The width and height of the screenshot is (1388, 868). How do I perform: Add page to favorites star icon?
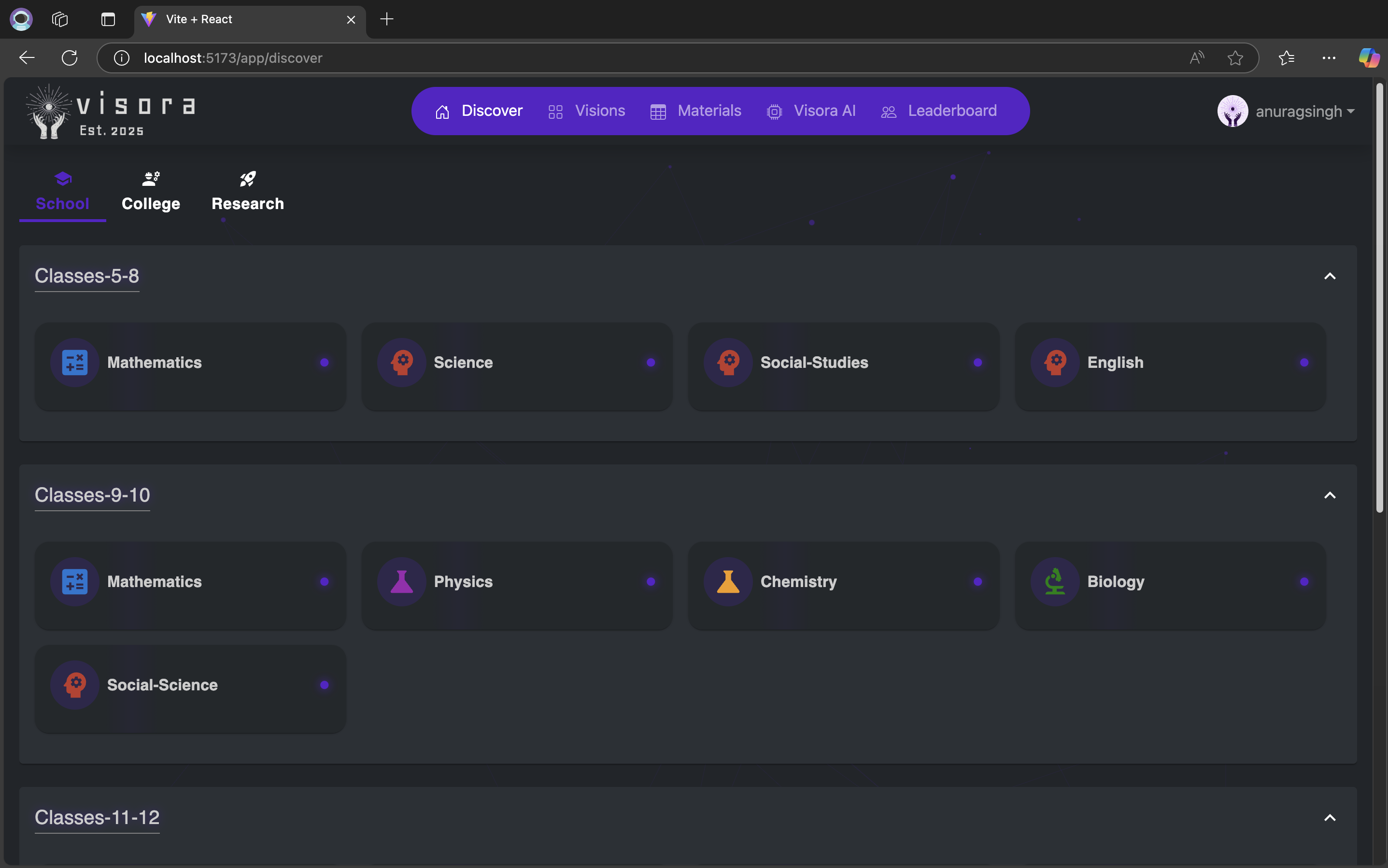pyautogui.click(x=1235, y=58)
